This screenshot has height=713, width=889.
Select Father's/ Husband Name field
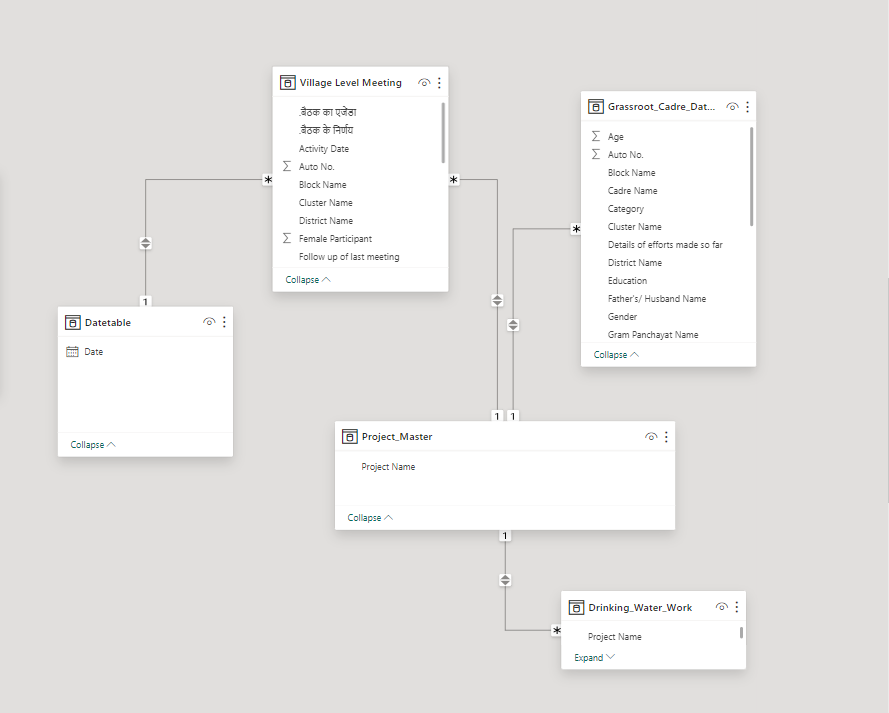657,299
